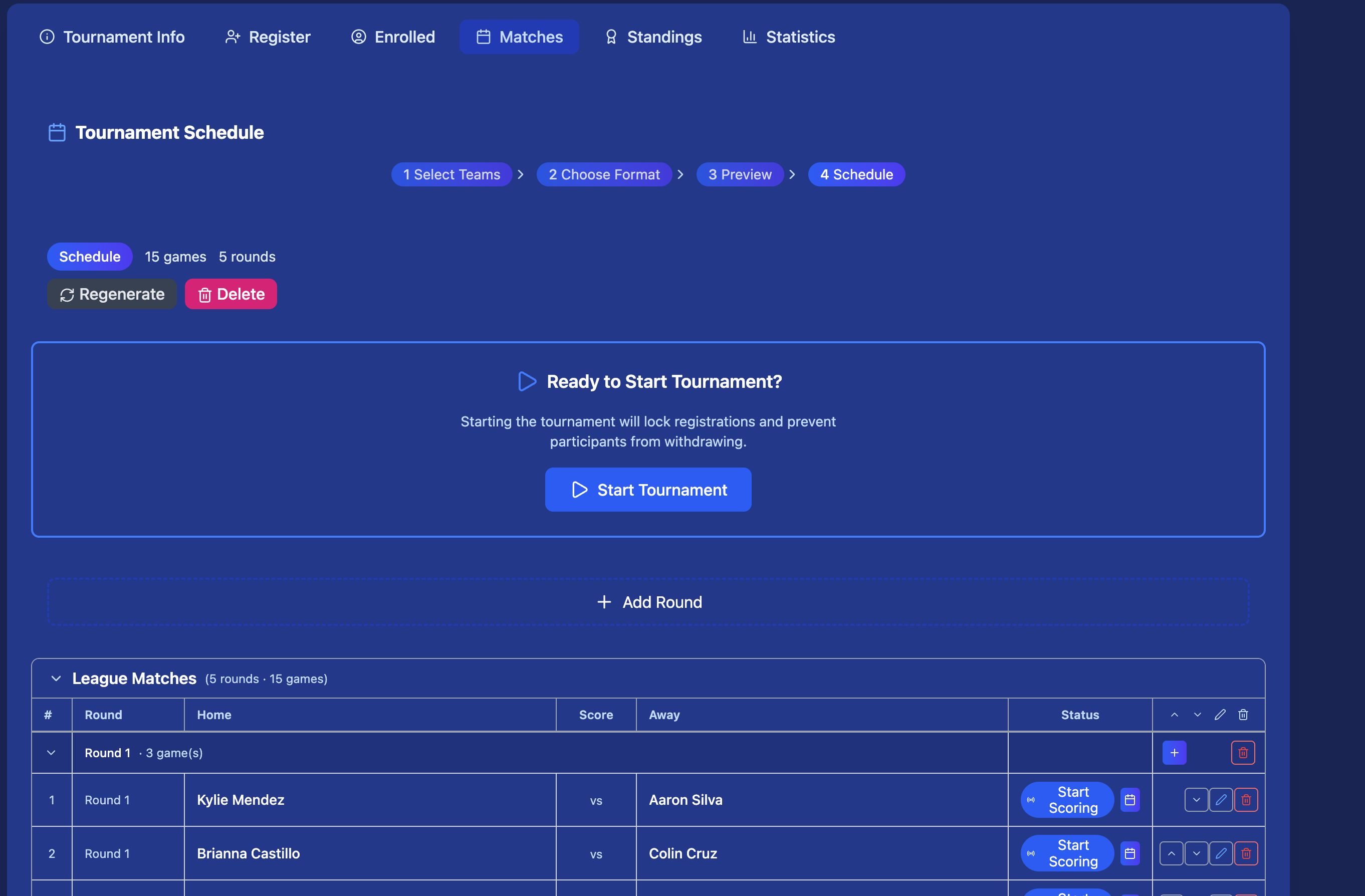Open the Enrolled tab
The height and width of the screenshot is (896, 1365).
393,37
